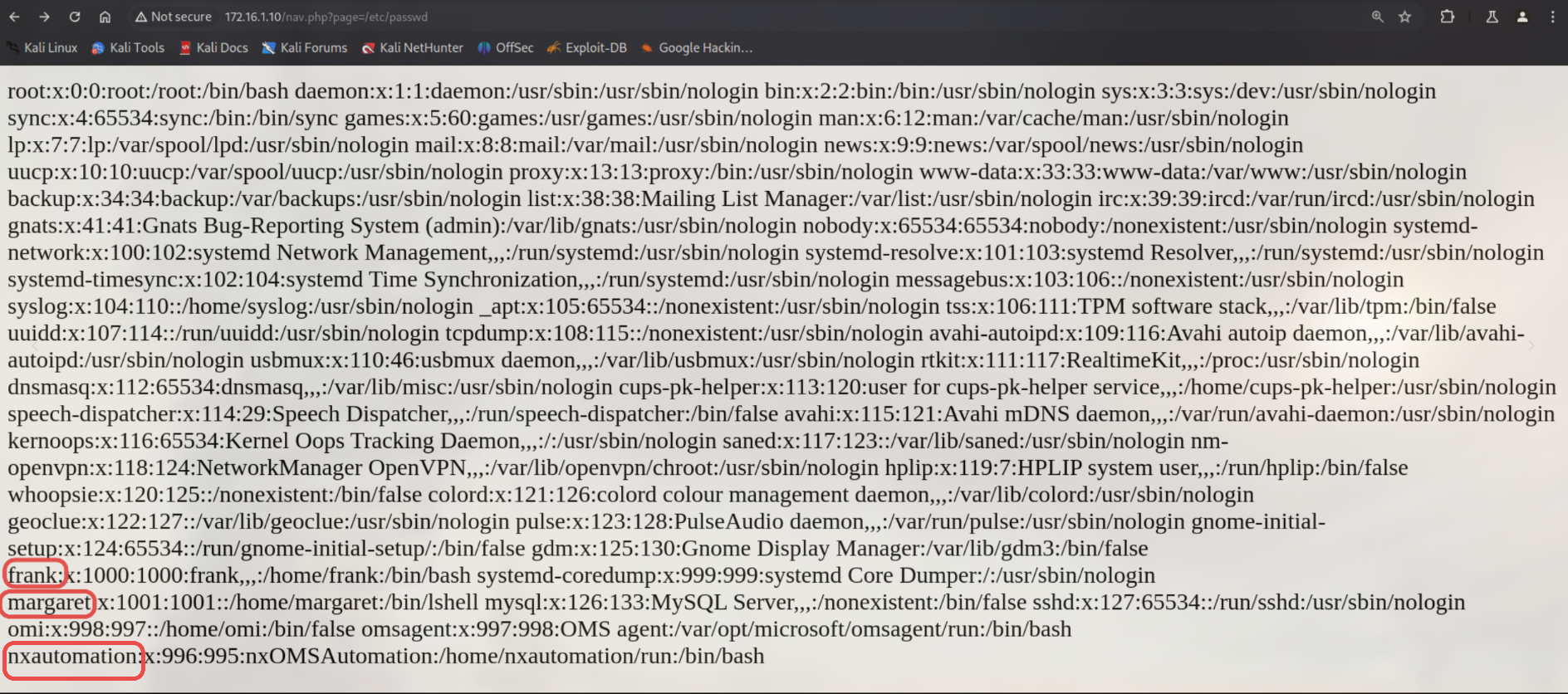Open the Chrome Labs flask icon
This screenshot has height=694, width=1568.
pyautogui.click(x=1492, y=17)
